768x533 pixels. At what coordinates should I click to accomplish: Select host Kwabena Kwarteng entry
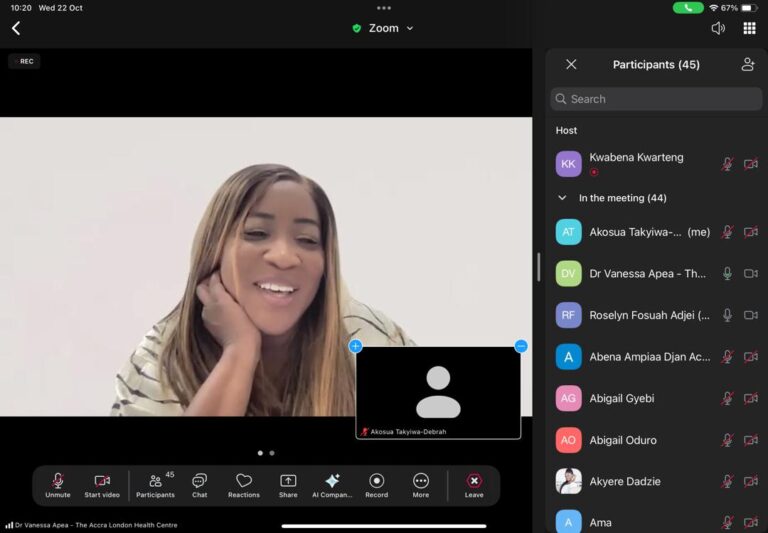click(x=636, y=158)
